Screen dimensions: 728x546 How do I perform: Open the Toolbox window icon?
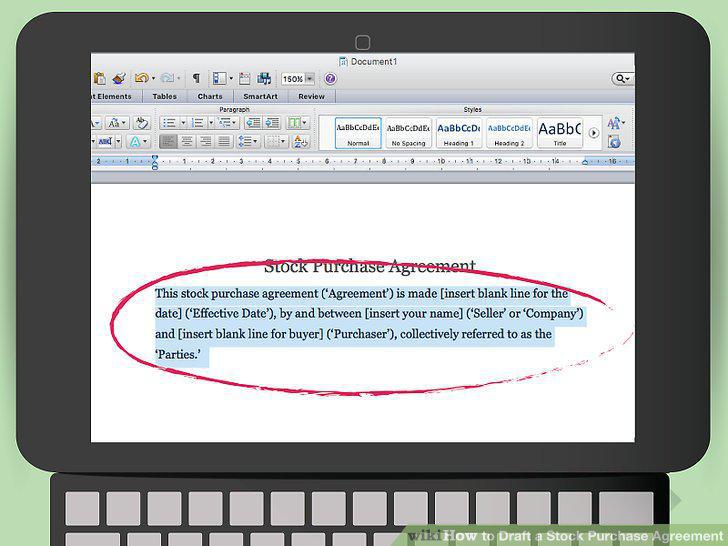point(244,78)
